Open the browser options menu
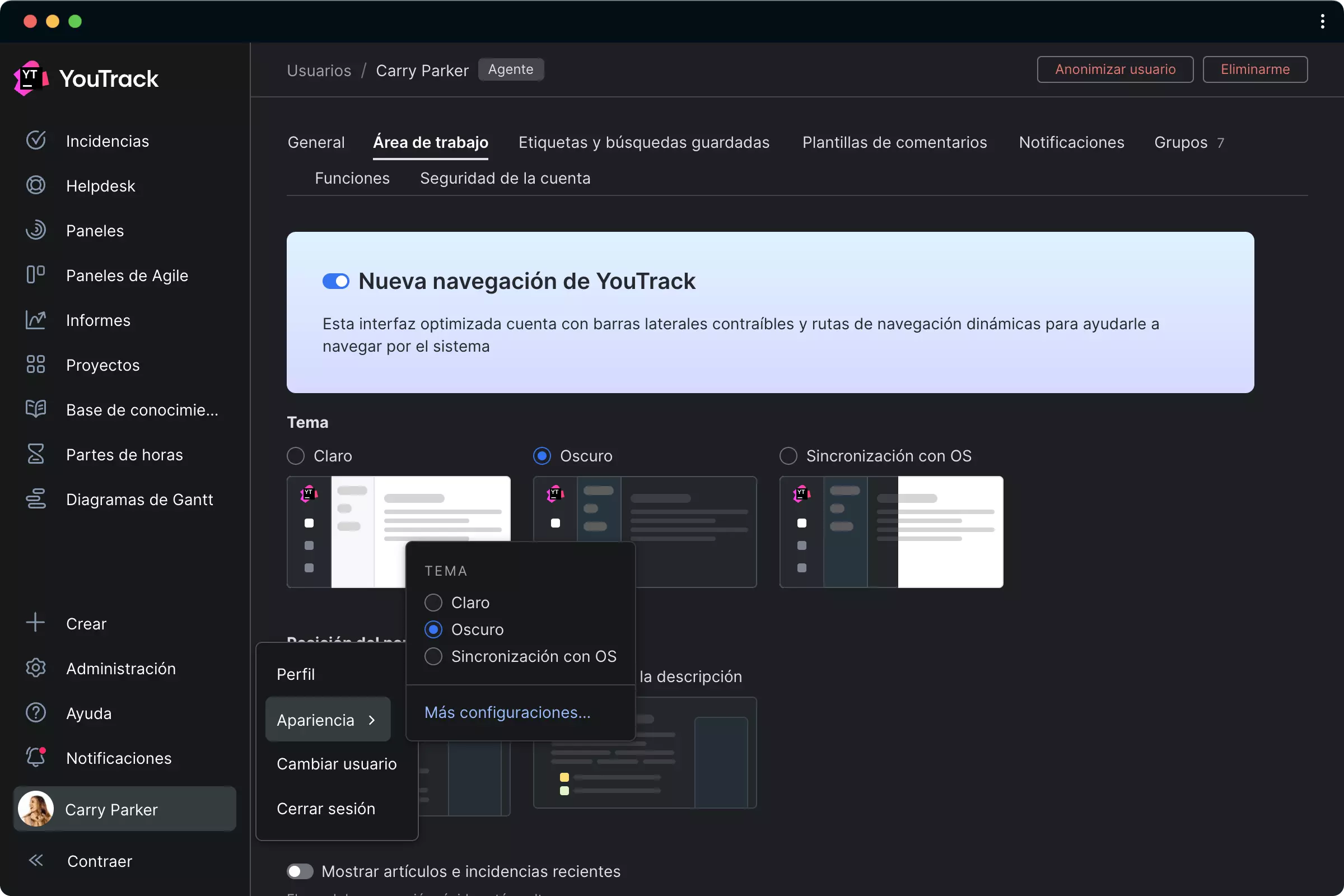 click(x=1322, y=22)
